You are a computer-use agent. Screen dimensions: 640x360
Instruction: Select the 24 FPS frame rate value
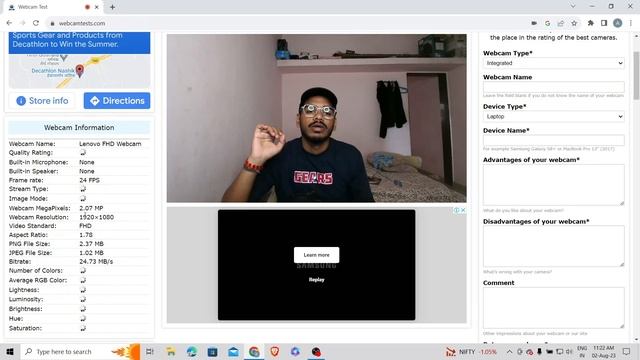[x=89, y=180]
